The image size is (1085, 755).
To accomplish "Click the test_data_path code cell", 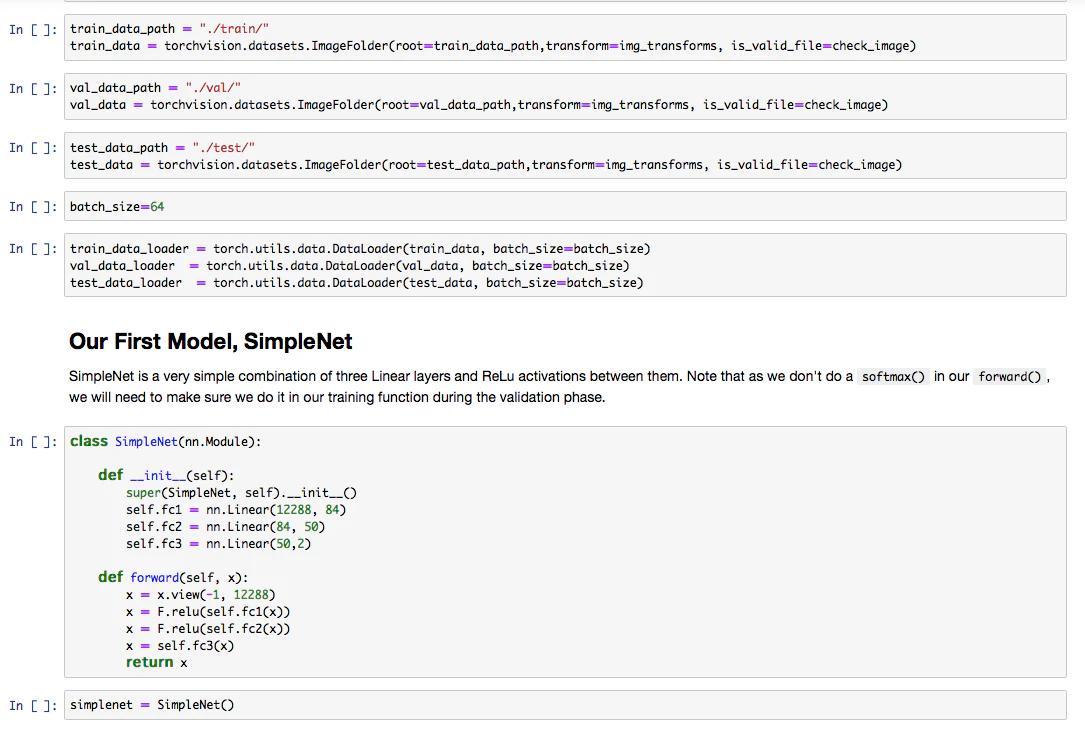I will 565,156.
